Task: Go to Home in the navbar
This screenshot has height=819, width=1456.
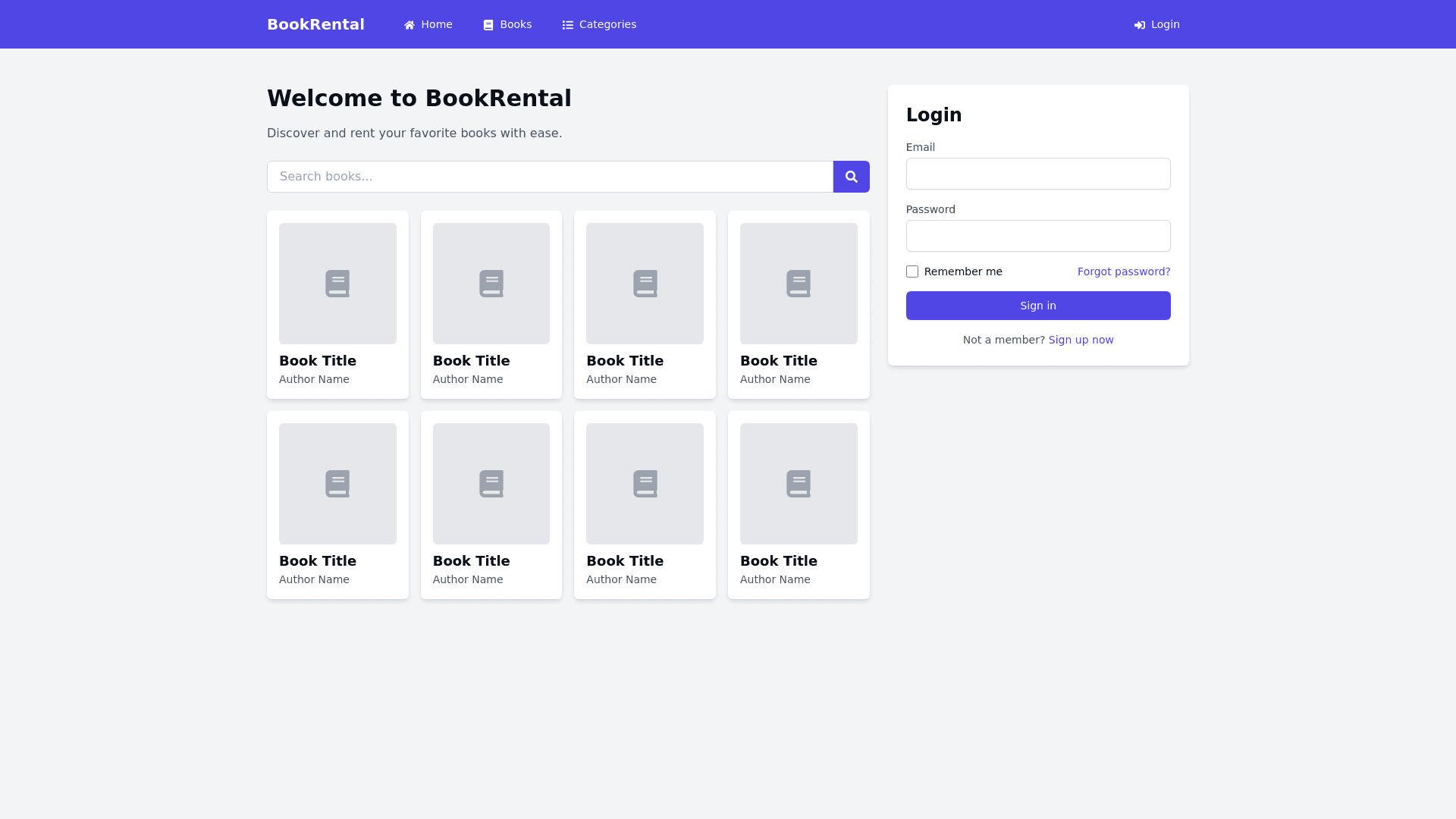Action: click(x=437, y=24)
